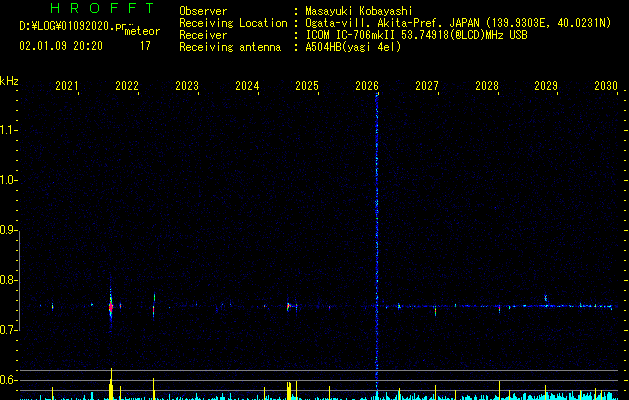Screen dimensions: 629x400
Task: Click the 2023 time axis label
Action: pyautogui.click(x=187, y=86)
